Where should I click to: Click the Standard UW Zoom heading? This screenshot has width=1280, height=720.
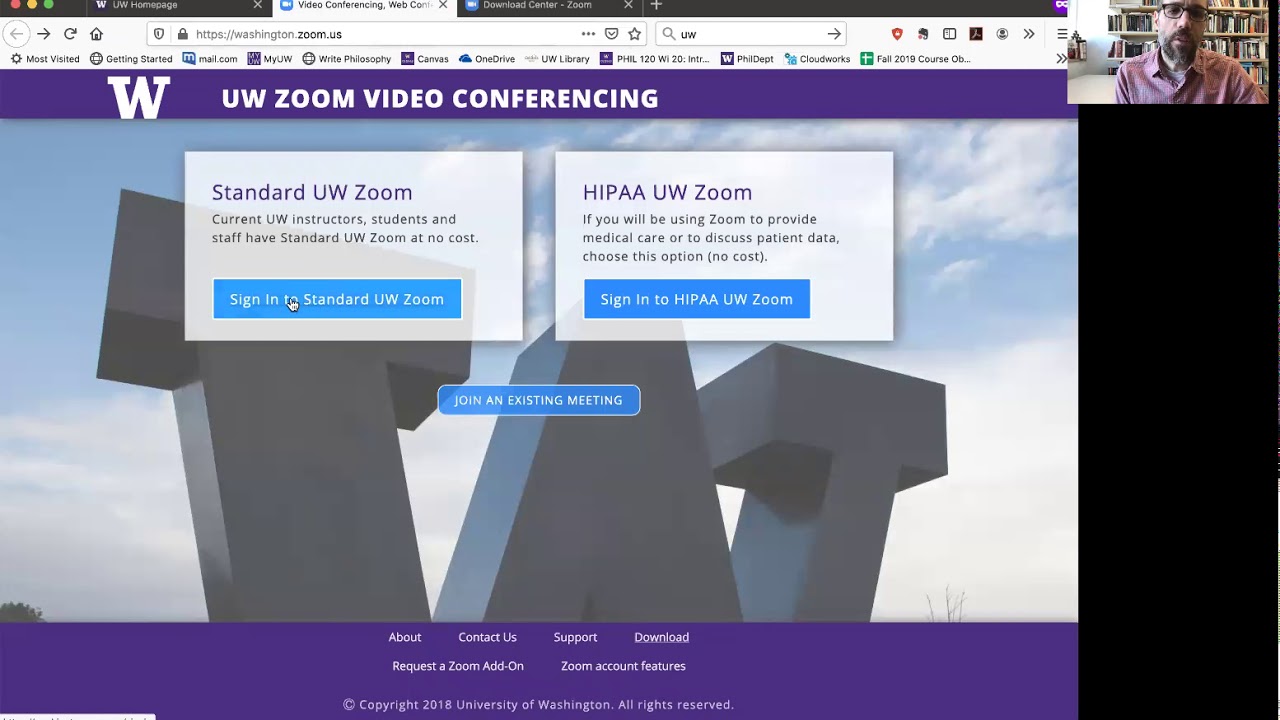click(312, 192)
